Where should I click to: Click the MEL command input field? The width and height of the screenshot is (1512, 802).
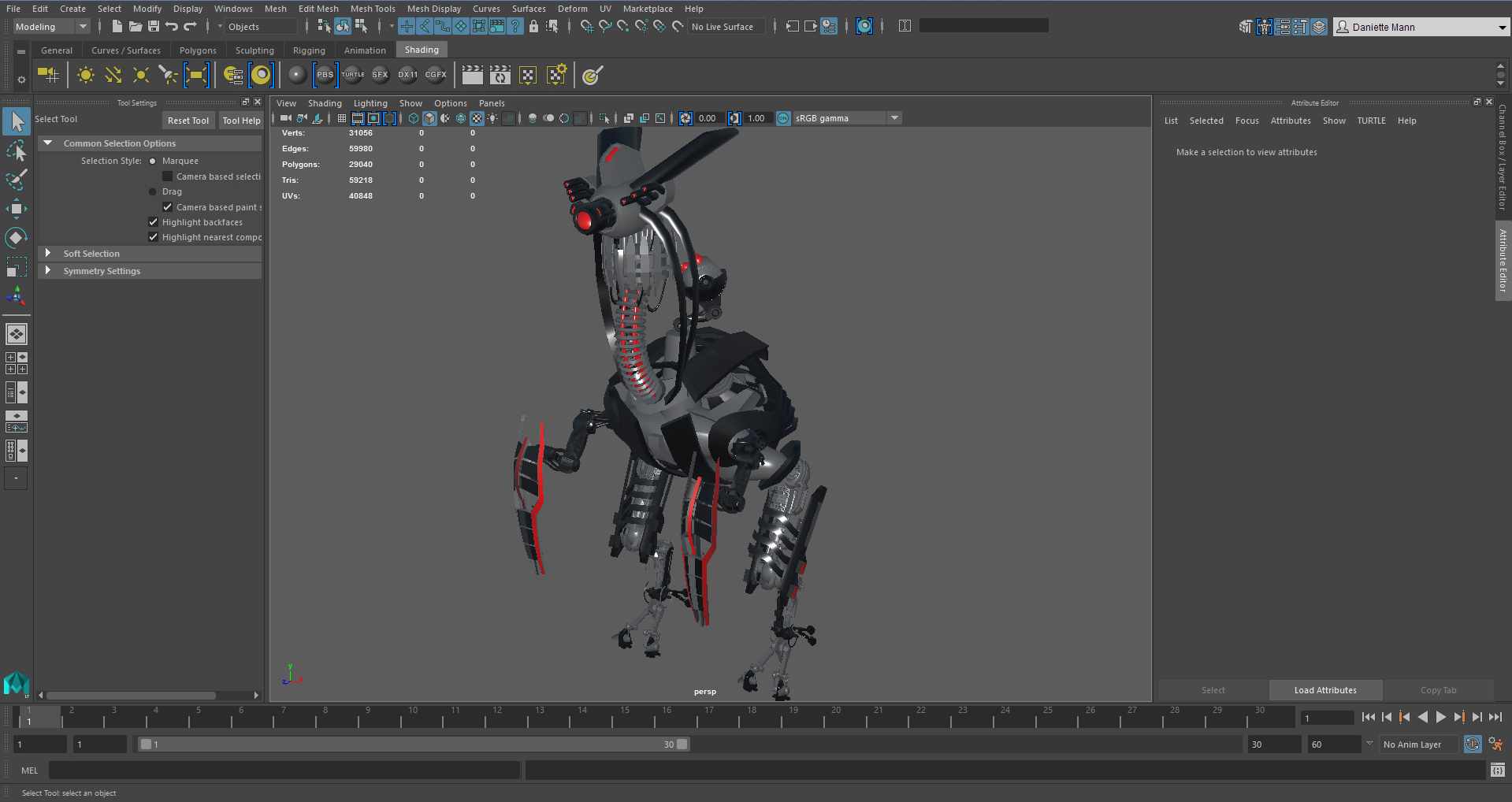coord(285,770)
